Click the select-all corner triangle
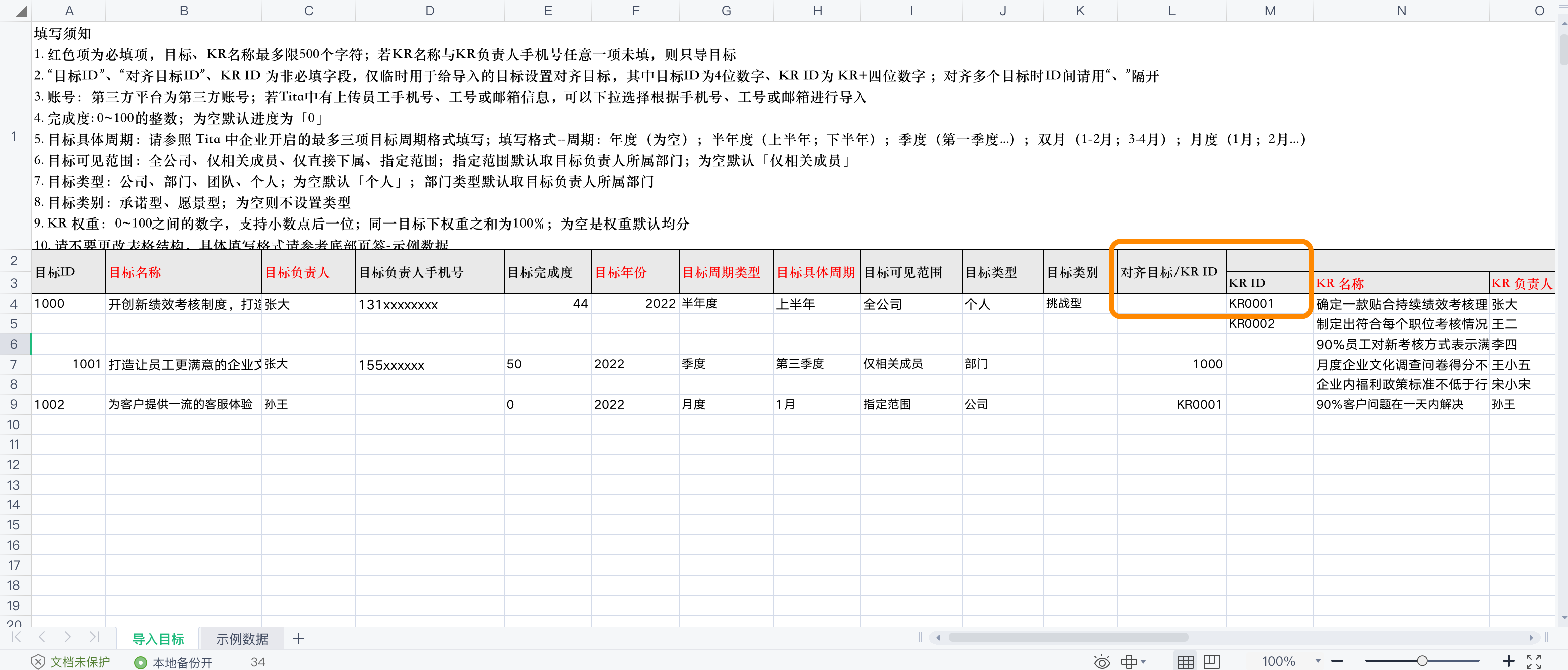The height and width of the screenshot is (670, 1568). coord(21,11)
